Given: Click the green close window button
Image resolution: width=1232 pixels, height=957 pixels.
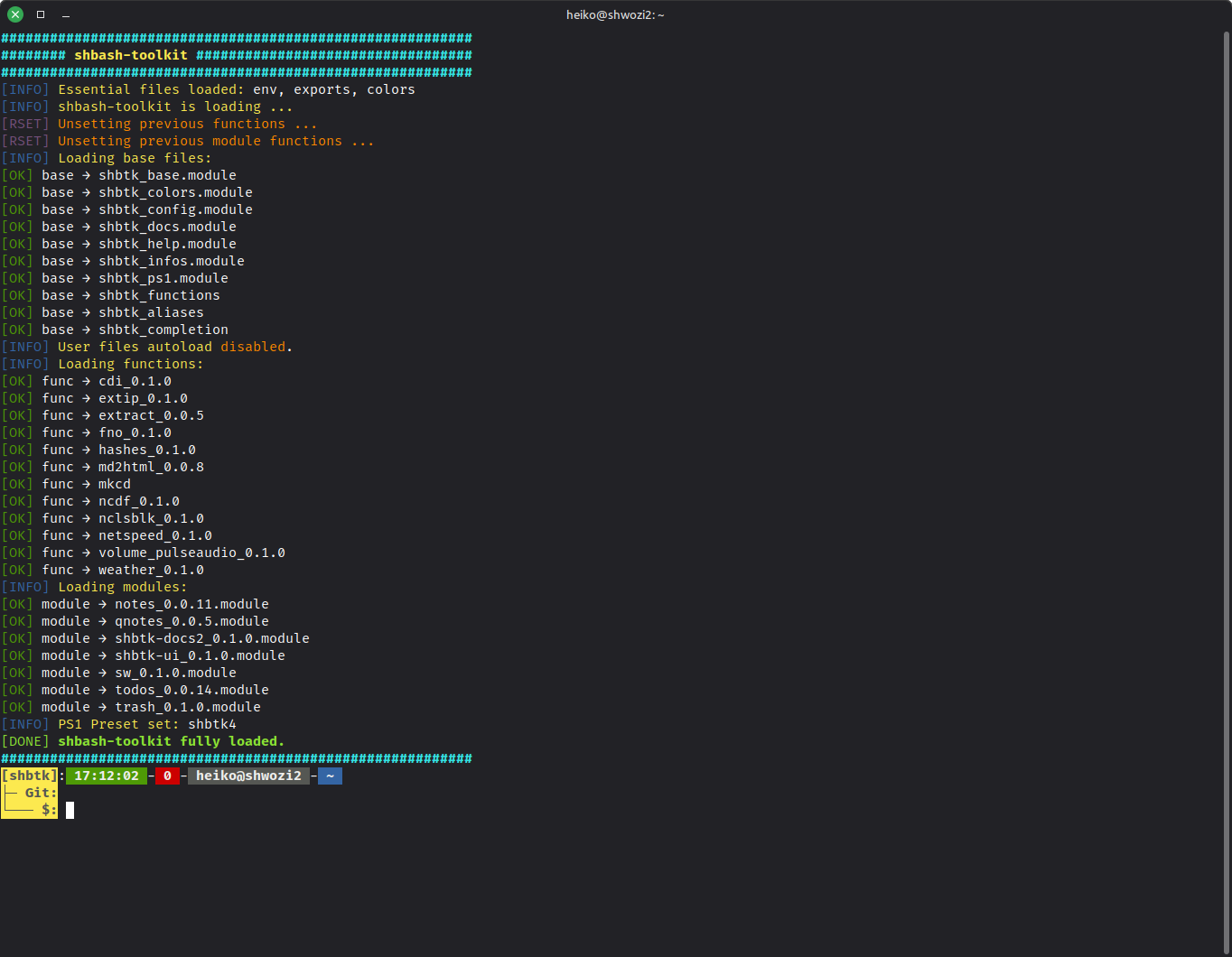Looking at the screenshot, I should (15, 14).
